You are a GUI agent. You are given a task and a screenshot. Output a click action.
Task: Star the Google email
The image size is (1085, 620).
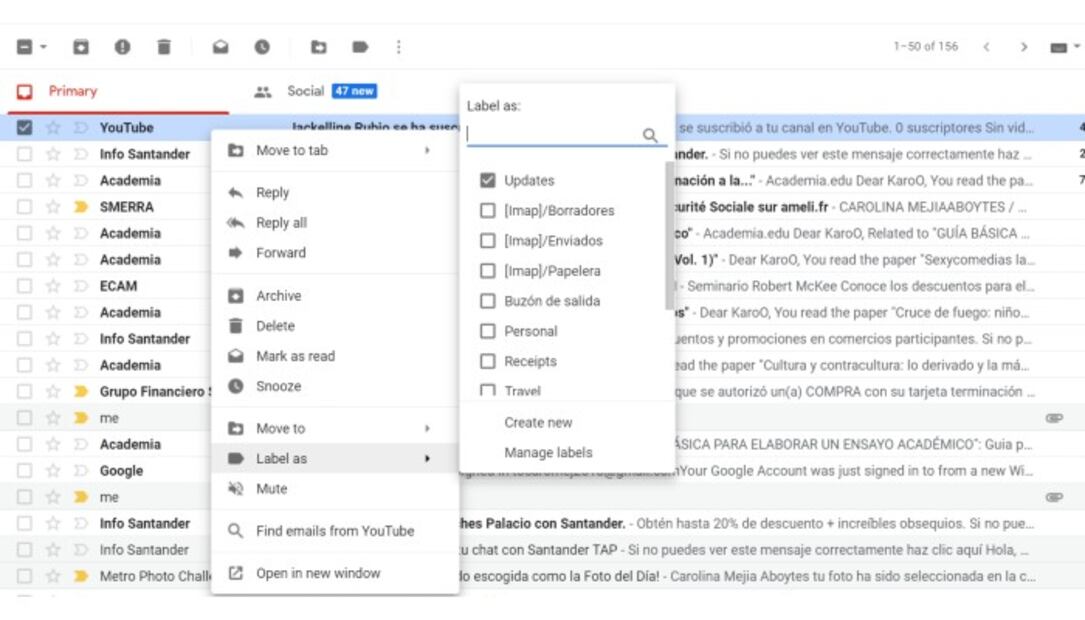tap(53, 471)
